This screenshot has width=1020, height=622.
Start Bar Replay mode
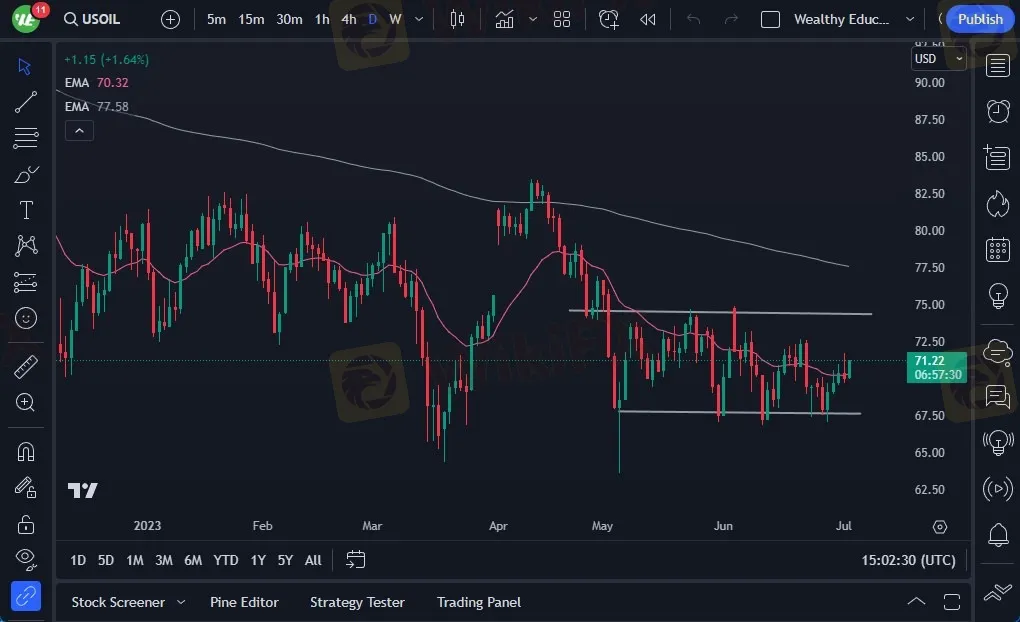647,19
